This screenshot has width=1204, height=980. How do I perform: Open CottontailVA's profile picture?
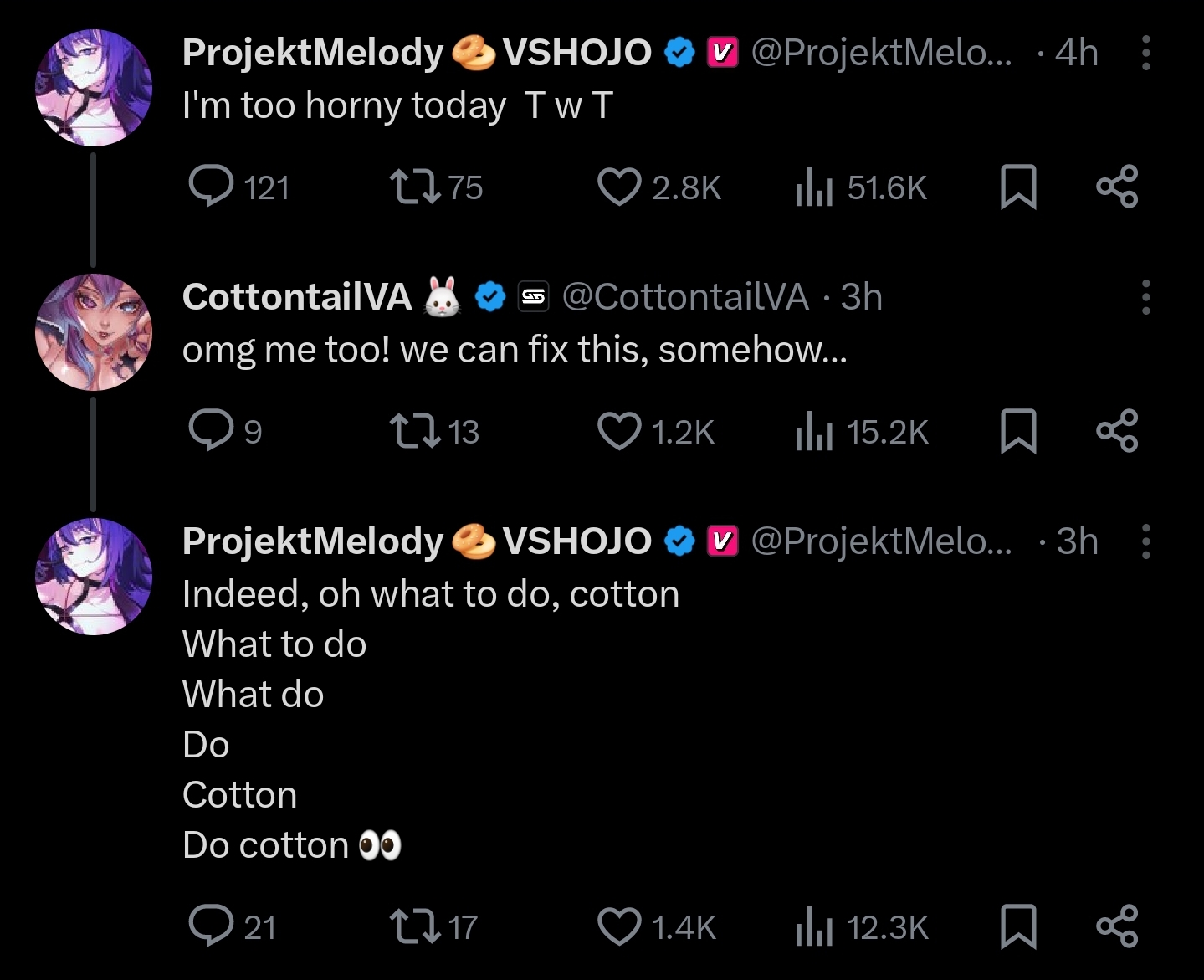94,332
